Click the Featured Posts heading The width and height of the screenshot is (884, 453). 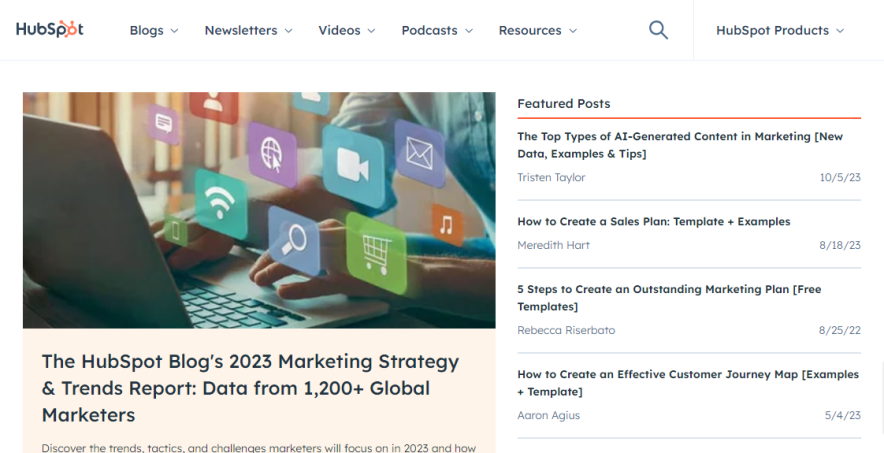564,104
